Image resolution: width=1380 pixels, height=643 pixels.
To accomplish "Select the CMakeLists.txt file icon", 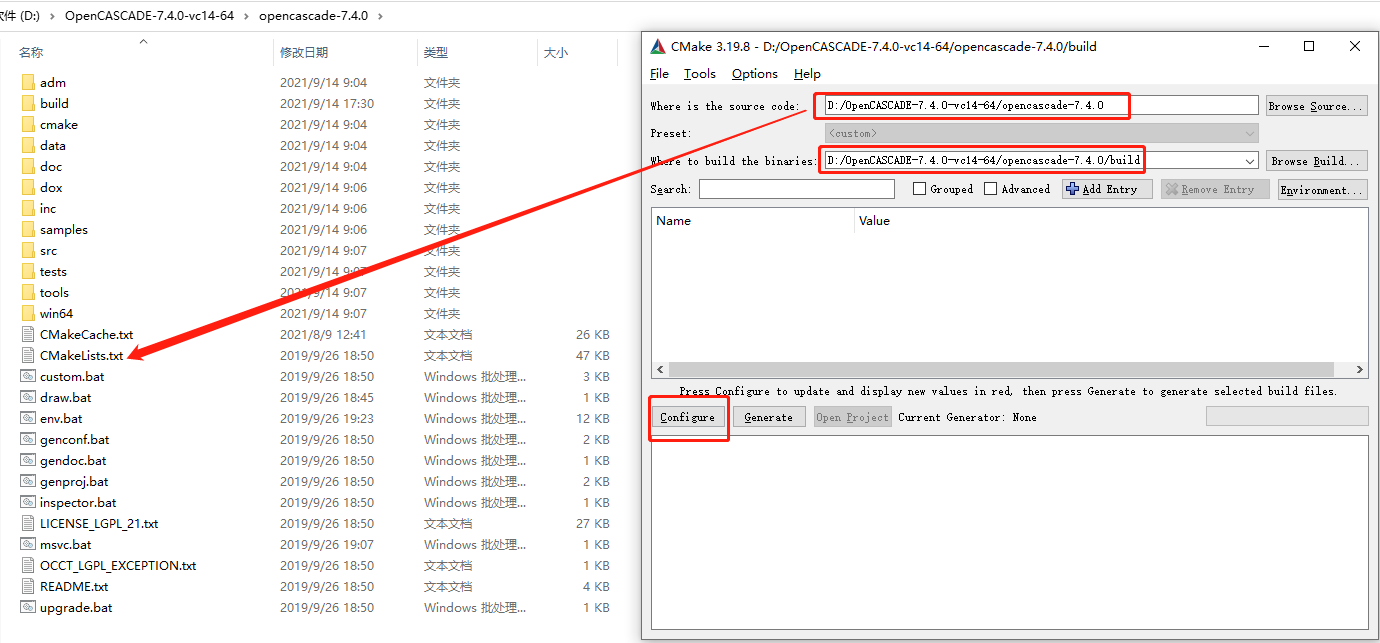I will (28, 355).
